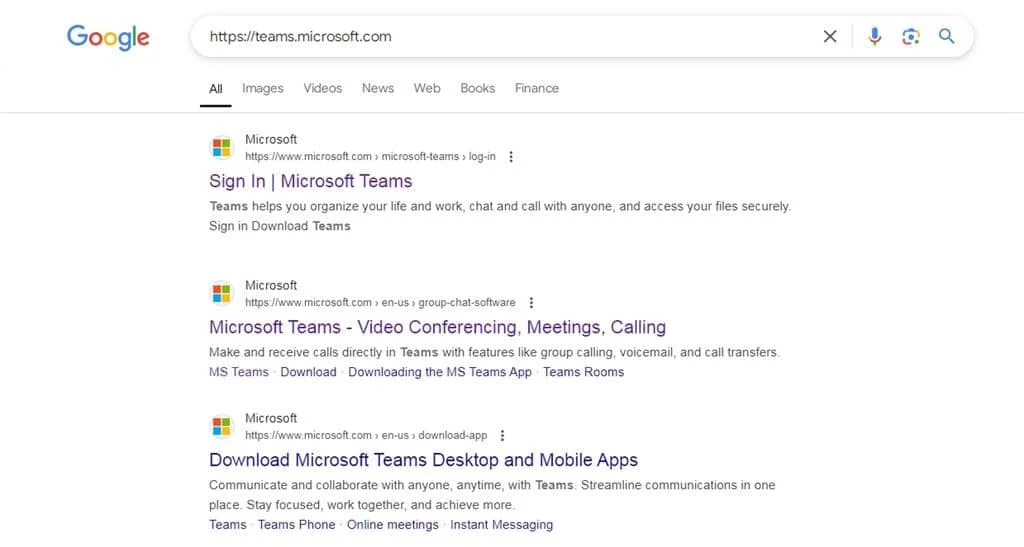
Task: Open the Download sitelink
Action: pos(308,372)
